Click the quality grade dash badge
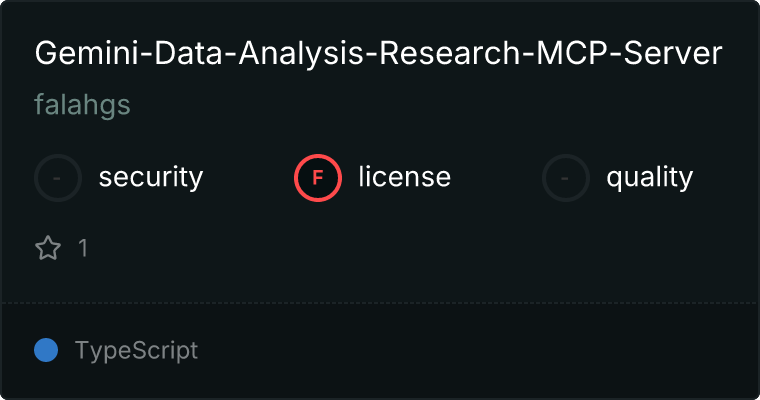760x400 pixels. (566, 178)
